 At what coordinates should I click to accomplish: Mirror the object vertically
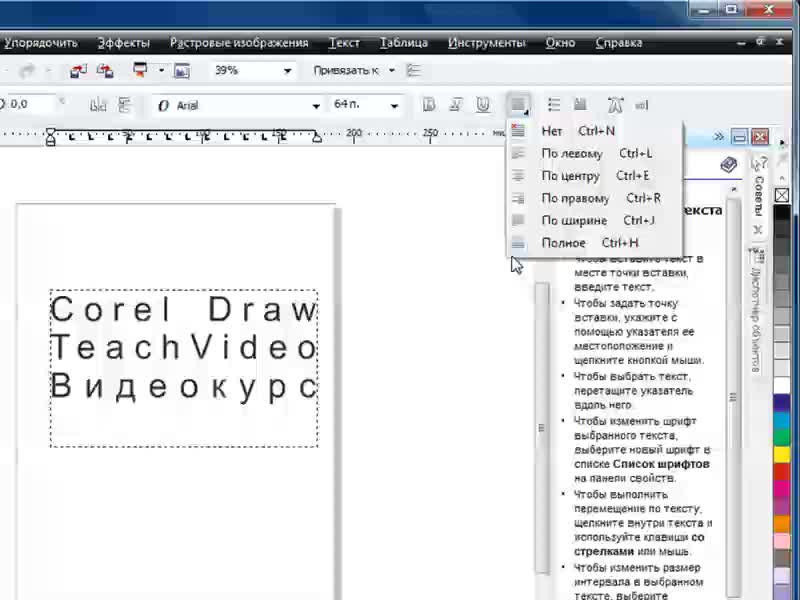click(x=124, y=105)
